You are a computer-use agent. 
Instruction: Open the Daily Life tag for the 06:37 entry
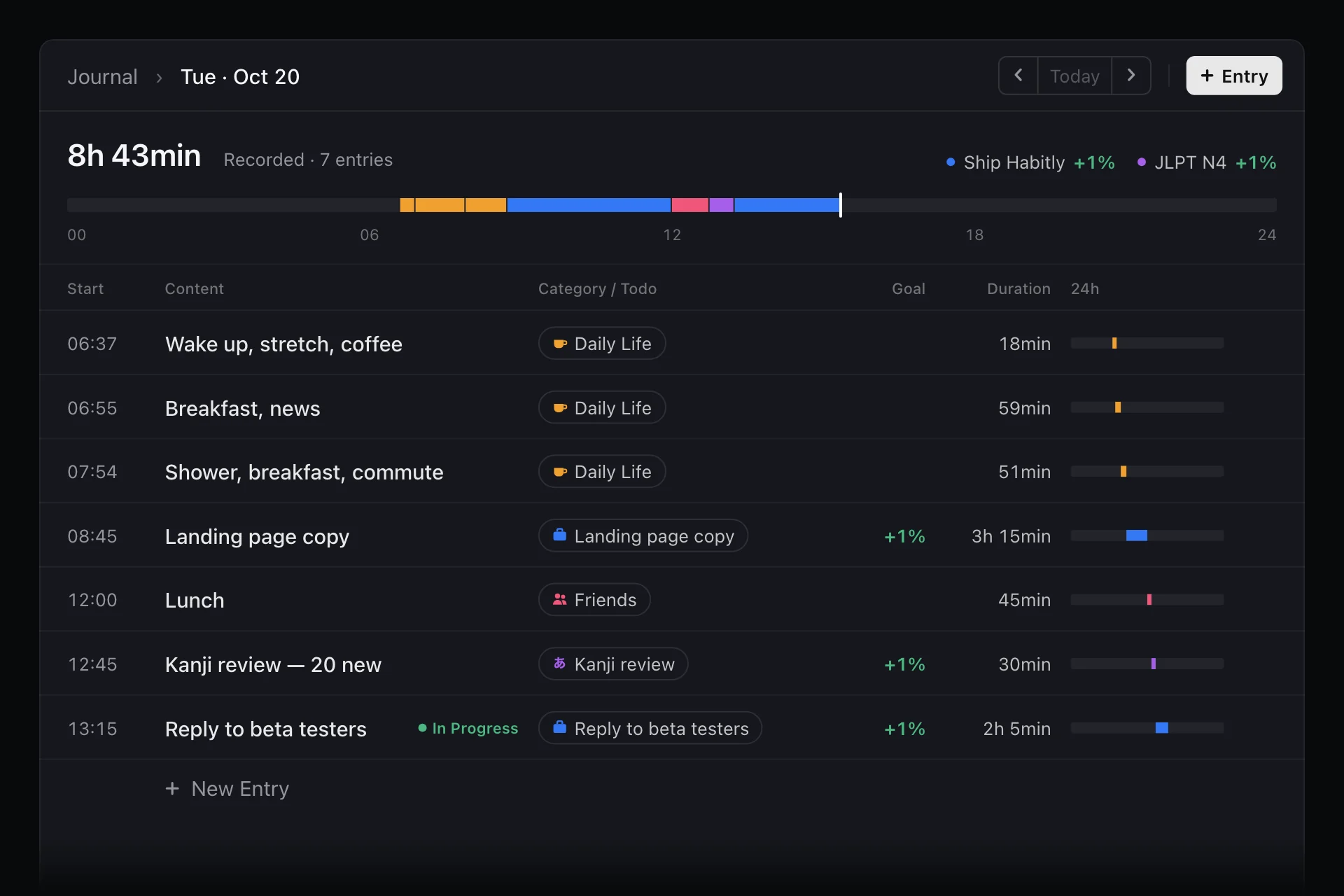point(602,344)
